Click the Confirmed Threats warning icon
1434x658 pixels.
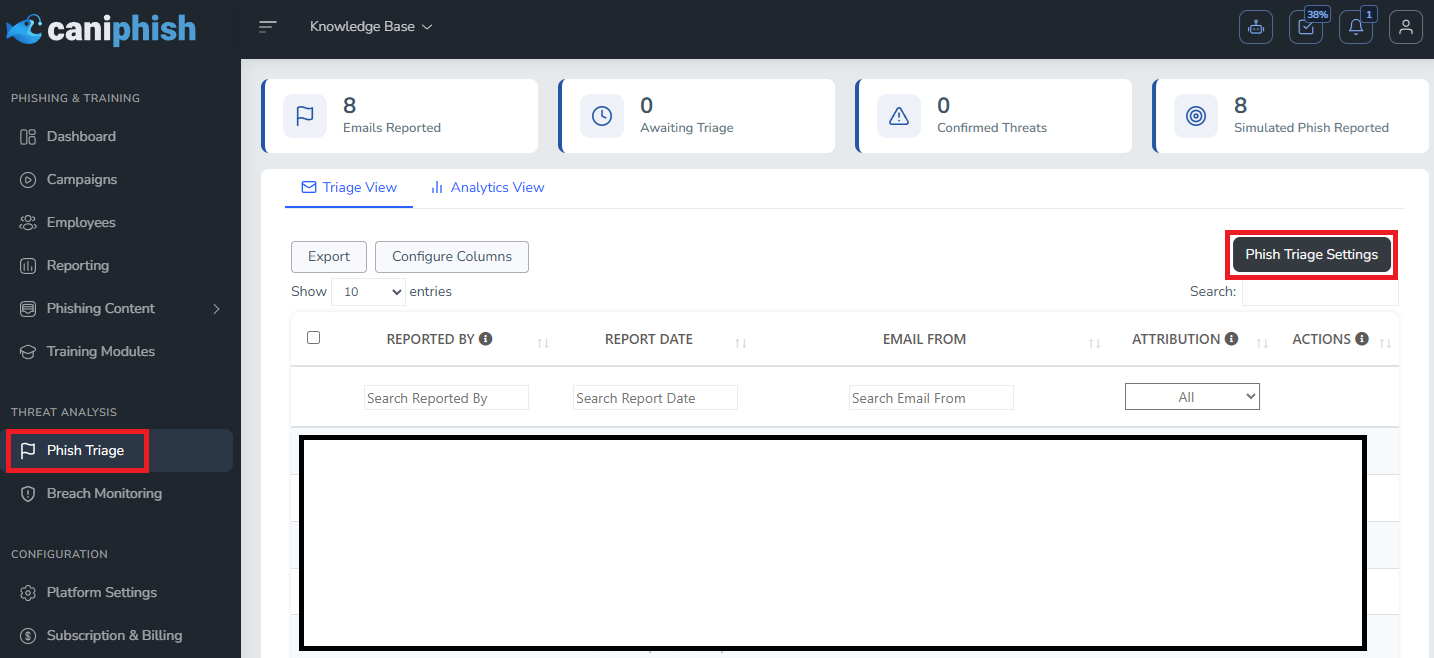[899, 116]
